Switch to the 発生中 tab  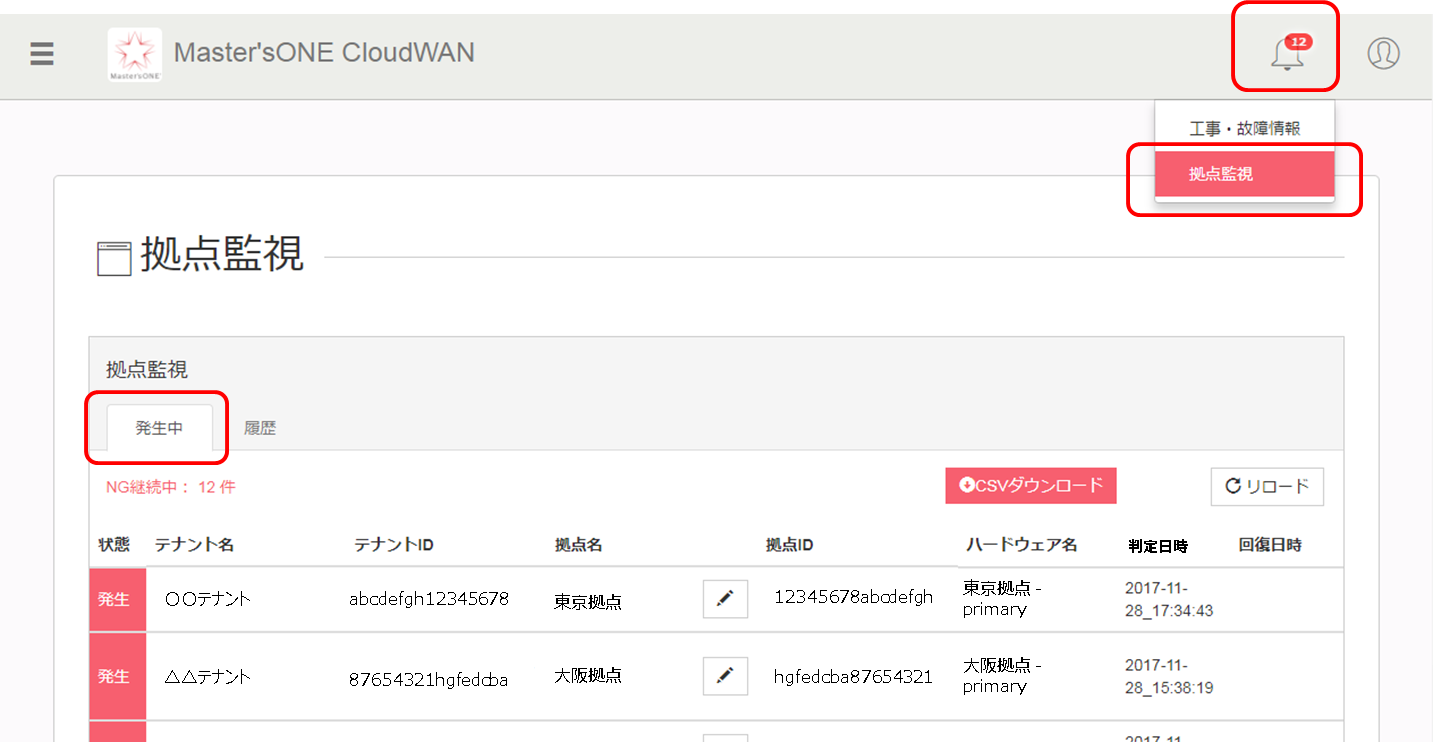coord(159,428)
